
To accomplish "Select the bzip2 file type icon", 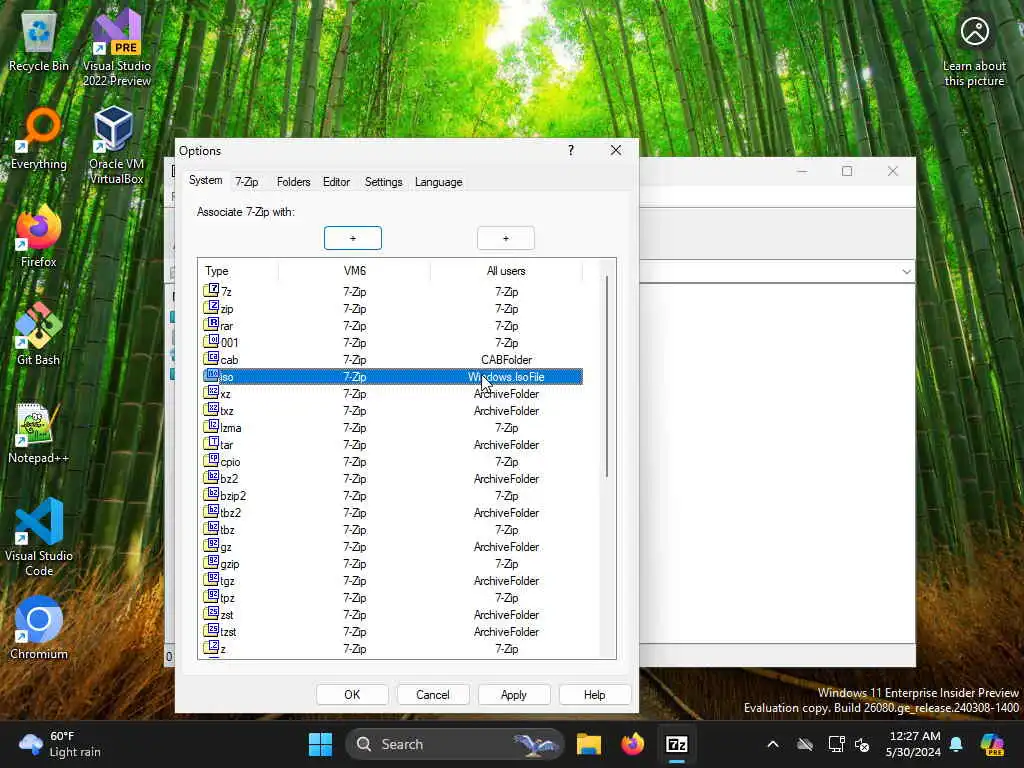I will (212, 494).
